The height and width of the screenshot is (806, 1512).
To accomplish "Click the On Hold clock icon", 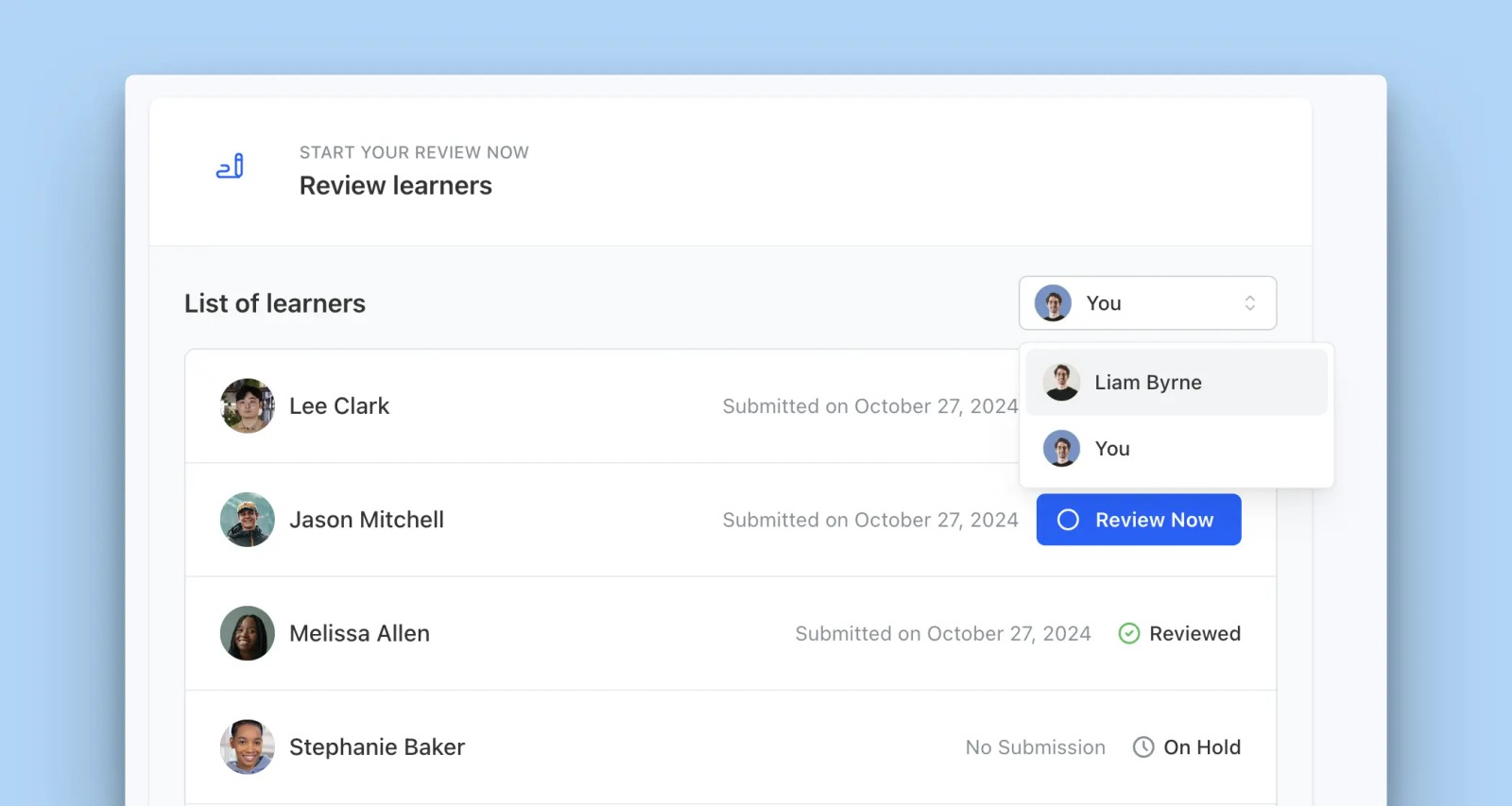I will pos(1143,747).
